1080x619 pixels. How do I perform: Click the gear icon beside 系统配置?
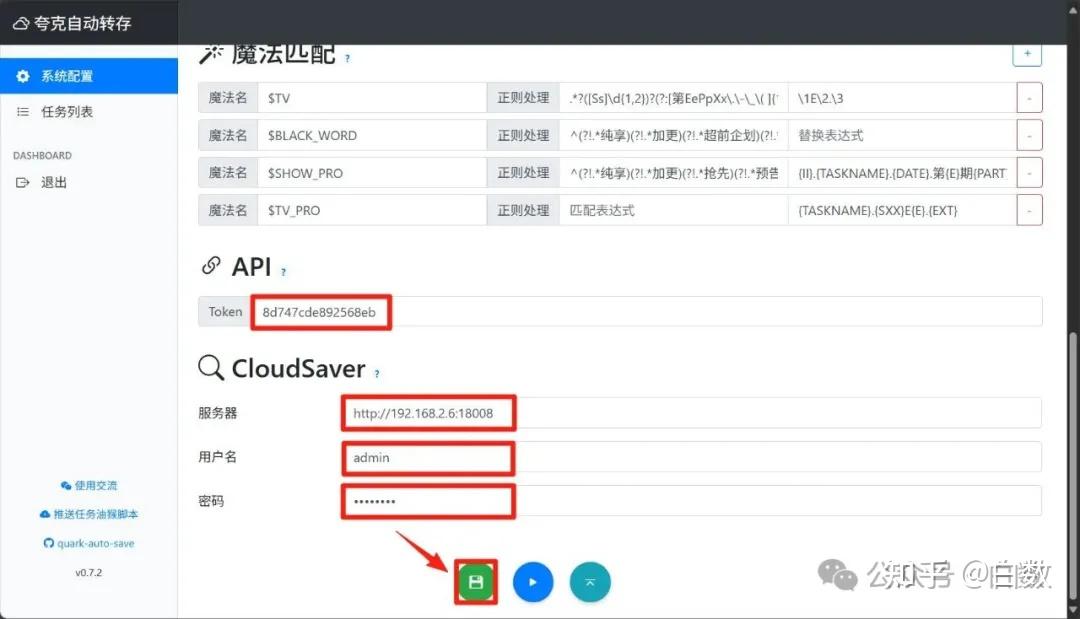pos(22,74)
